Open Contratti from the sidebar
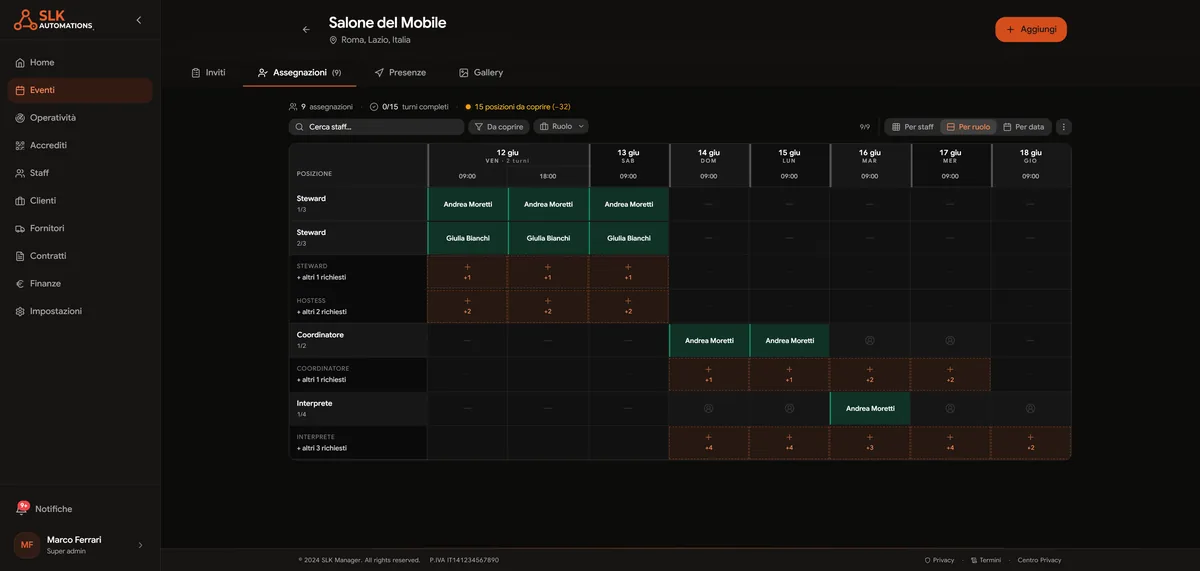The width and height of the screenshot is (1200, 571). click(80, 256)
